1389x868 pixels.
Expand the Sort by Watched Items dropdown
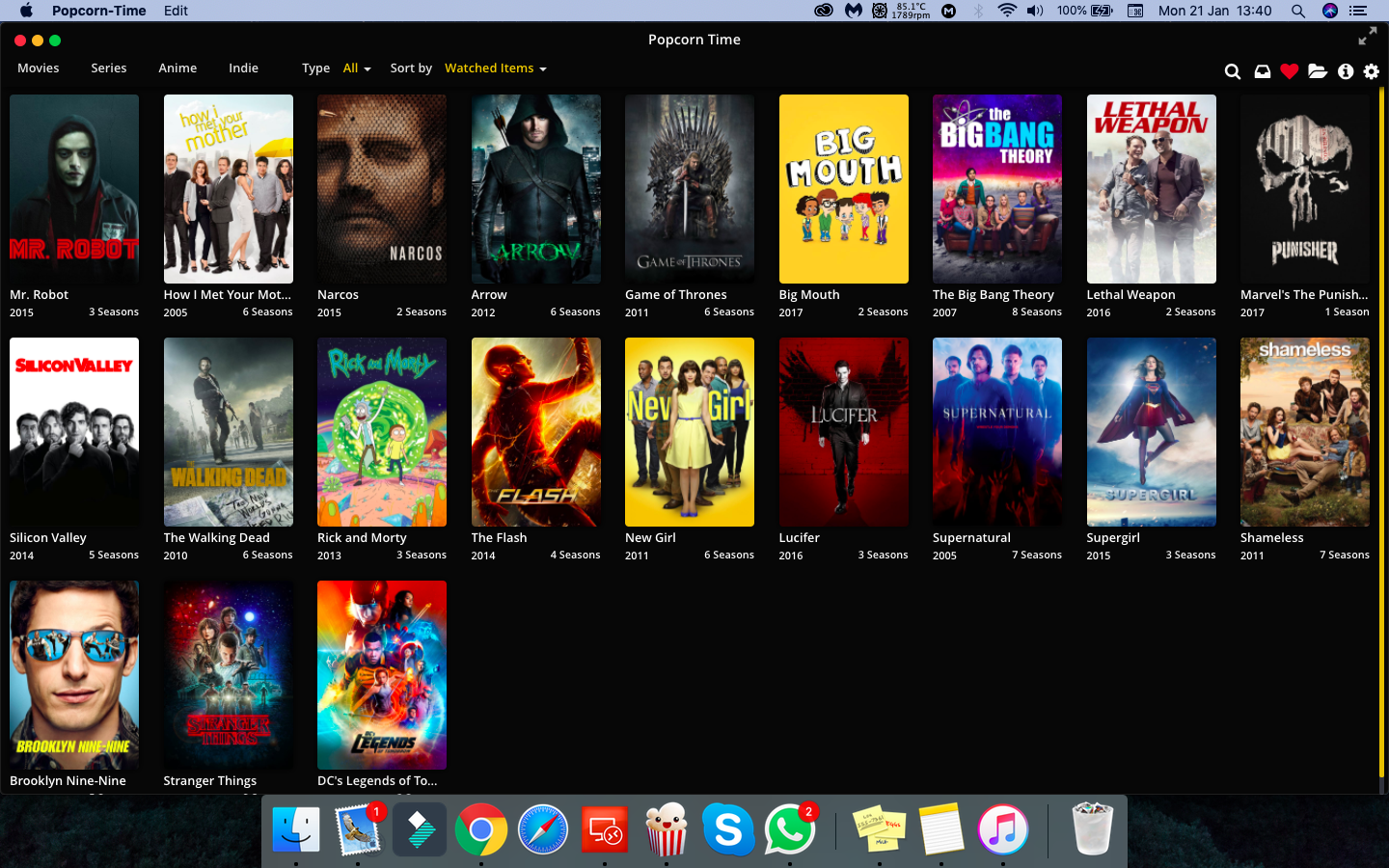(x=496, y=68)
